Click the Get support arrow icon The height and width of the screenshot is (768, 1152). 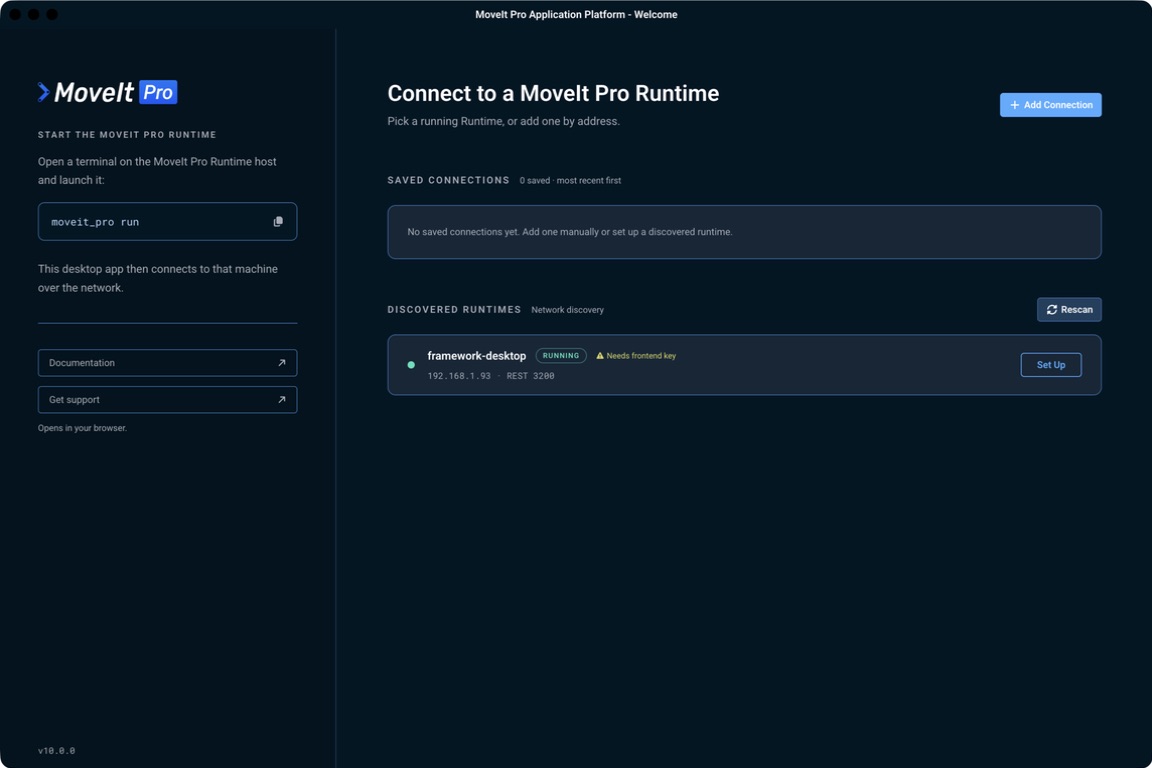[281, 400]
